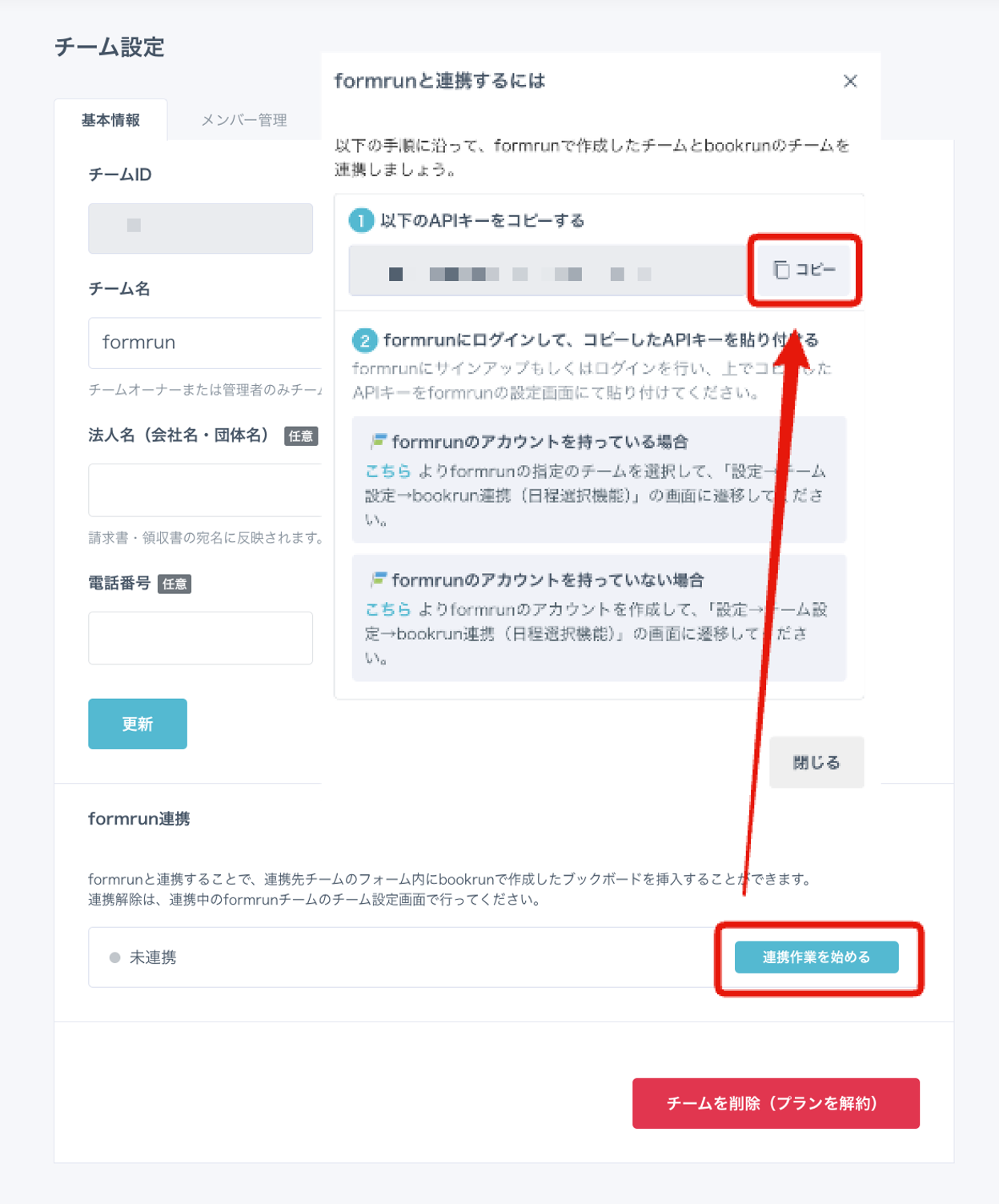
Task: Click 請求書・領収書の宛名に反映されます hint text
Action: (x=205, y=537)
